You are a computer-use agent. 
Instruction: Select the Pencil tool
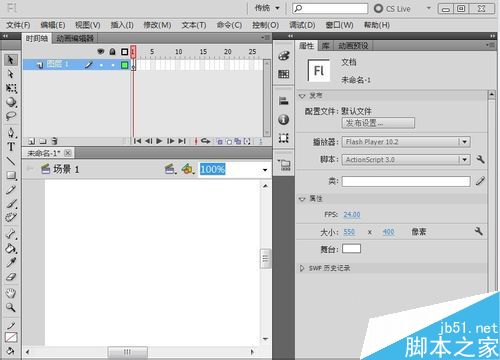[x=11, y=189]
